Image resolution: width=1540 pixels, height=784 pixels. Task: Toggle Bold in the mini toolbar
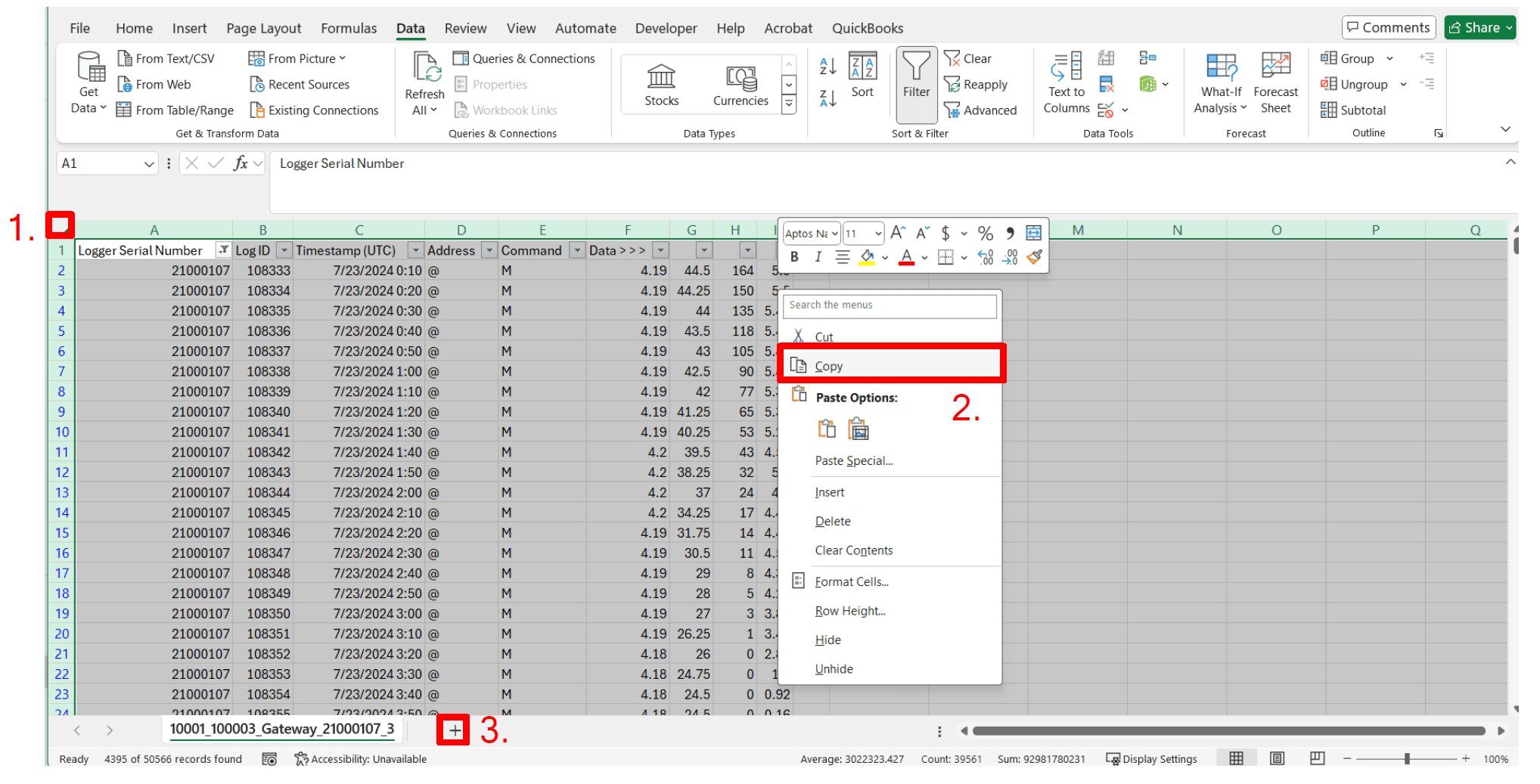[x=794, y=258]
